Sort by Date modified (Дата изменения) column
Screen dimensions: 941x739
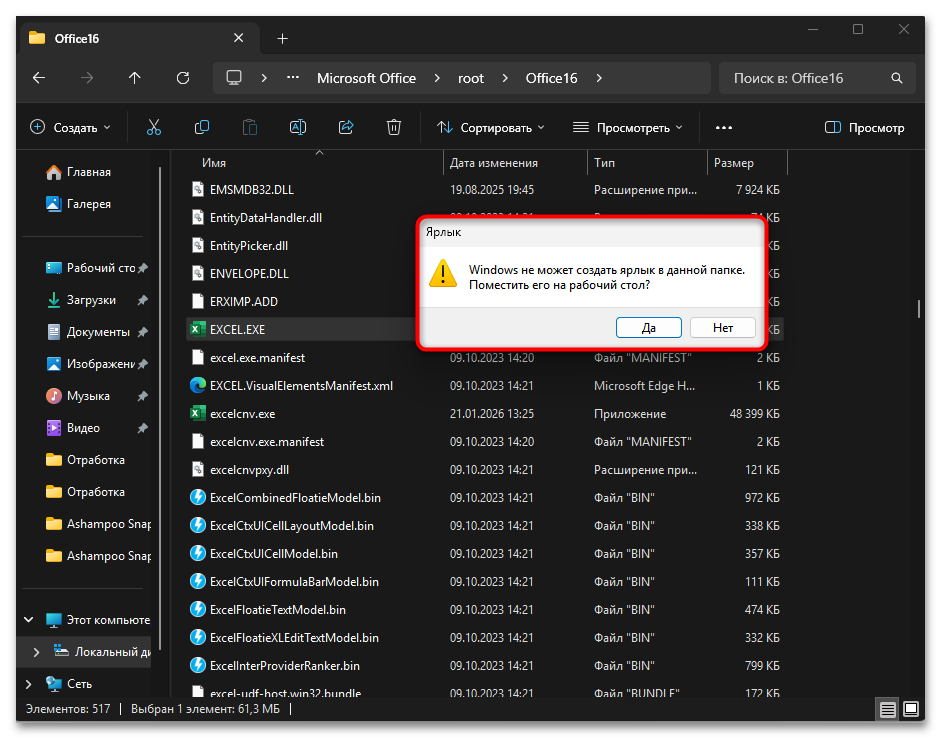(x=515, y=163)
